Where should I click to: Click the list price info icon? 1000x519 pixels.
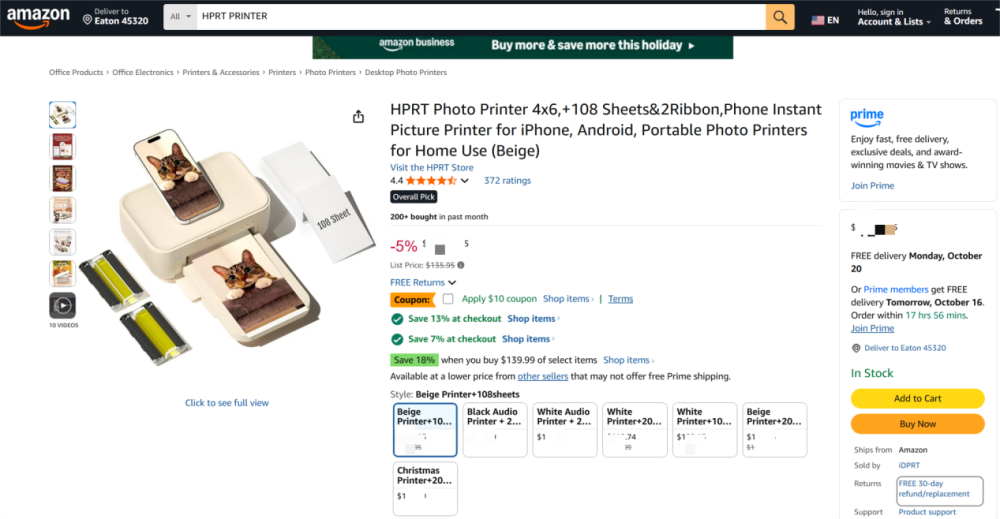click(x=461, y=265)
